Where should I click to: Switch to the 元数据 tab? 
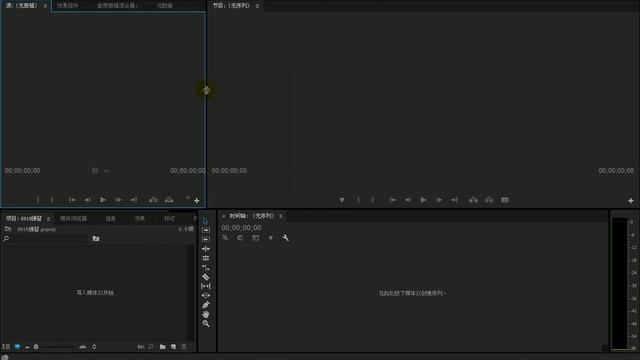click(165, 6)
